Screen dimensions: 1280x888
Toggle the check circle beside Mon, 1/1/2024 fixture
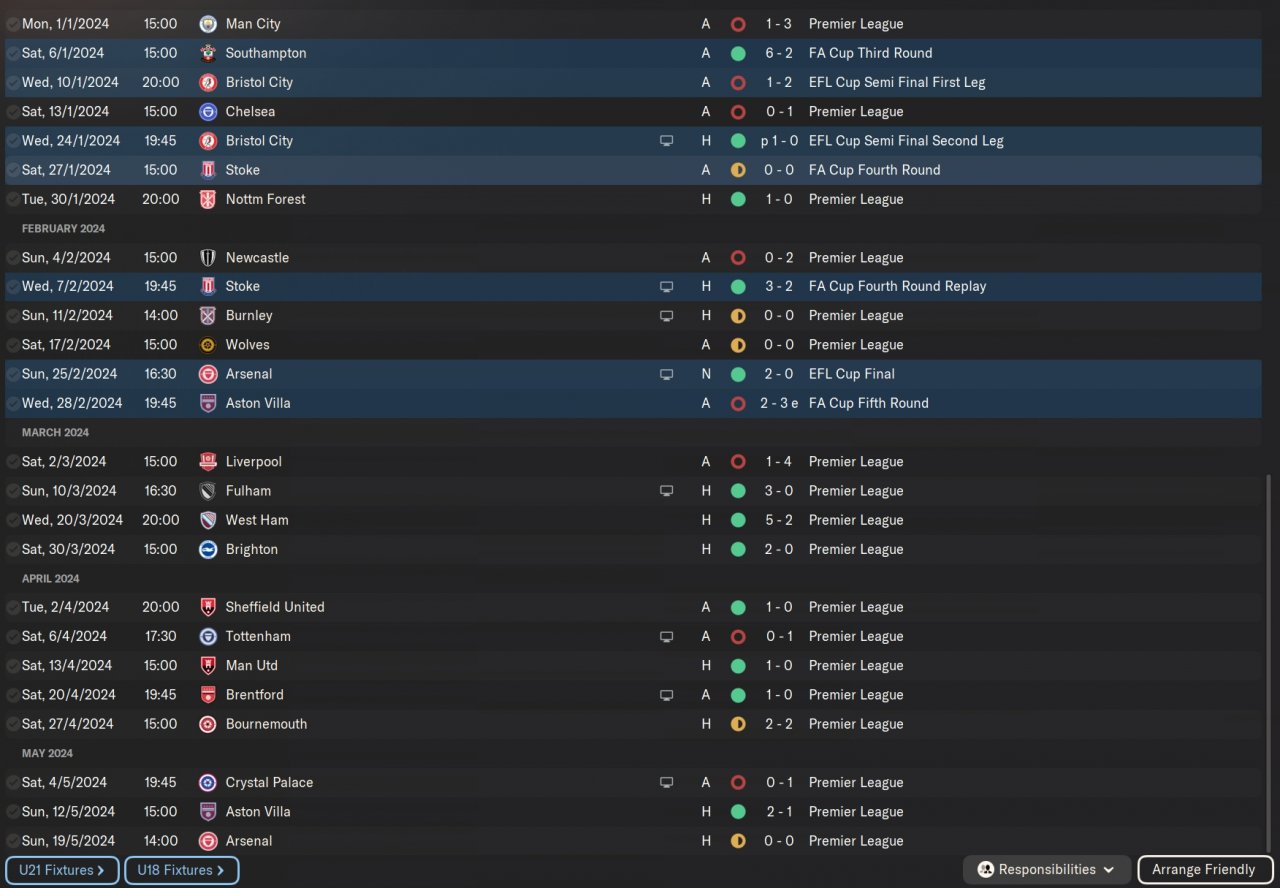click(x=13, y=24)
